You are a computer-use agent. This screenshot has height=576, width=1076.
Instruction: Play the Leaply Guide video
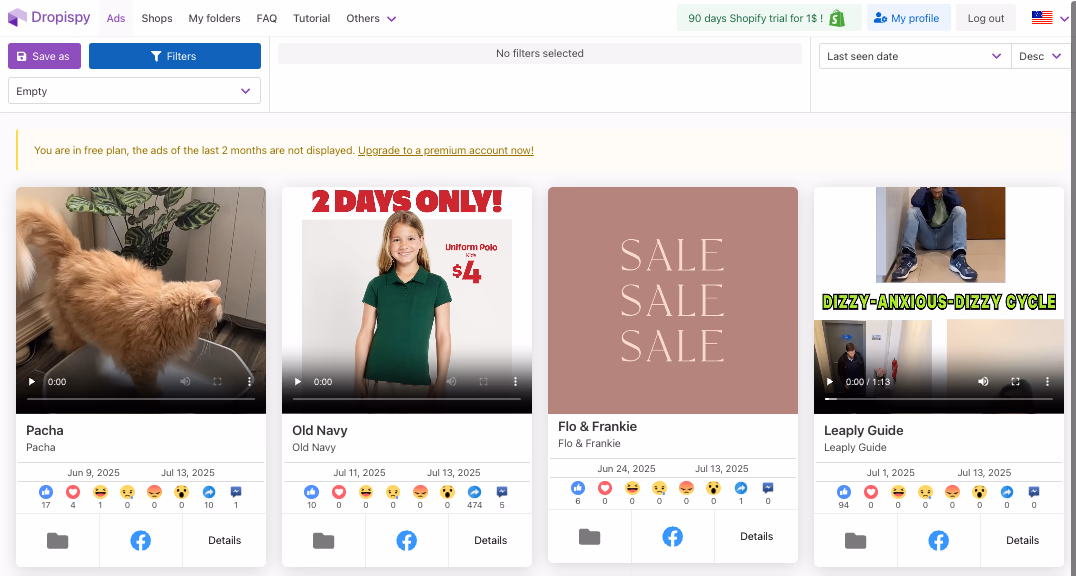click(830, 382)
